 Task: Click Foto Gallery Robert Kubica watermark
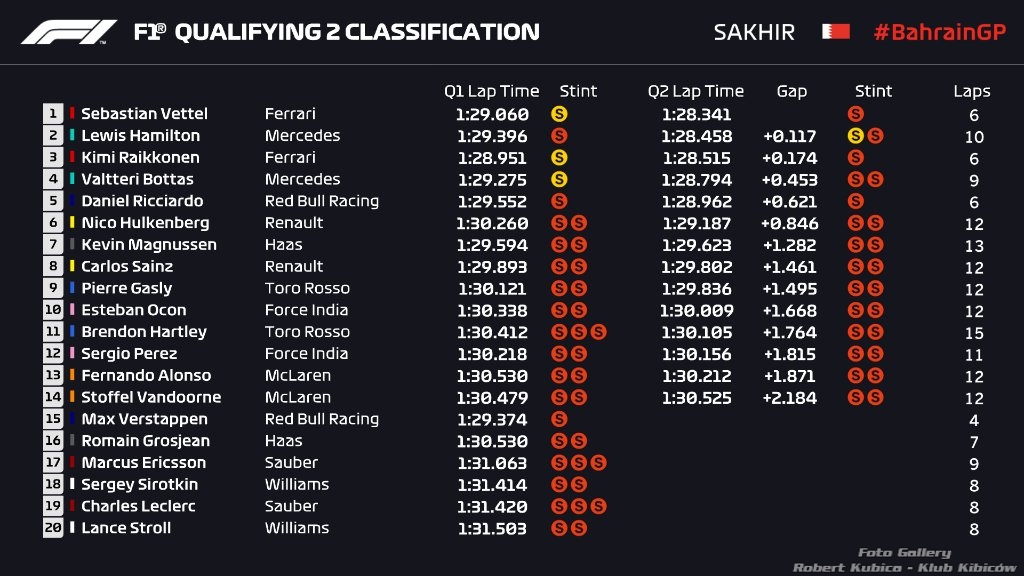point(903,560)
